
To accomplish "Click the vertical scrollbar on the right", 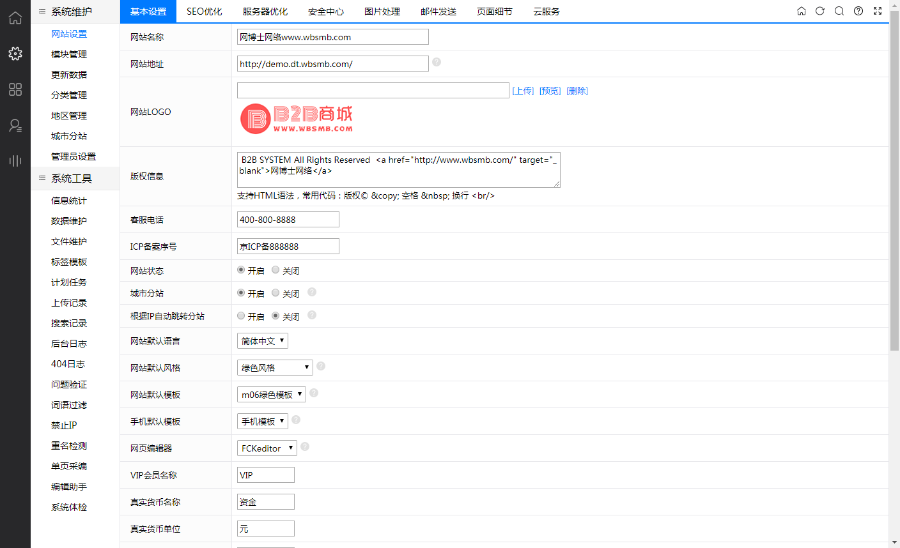I will [x=894, y=200].
